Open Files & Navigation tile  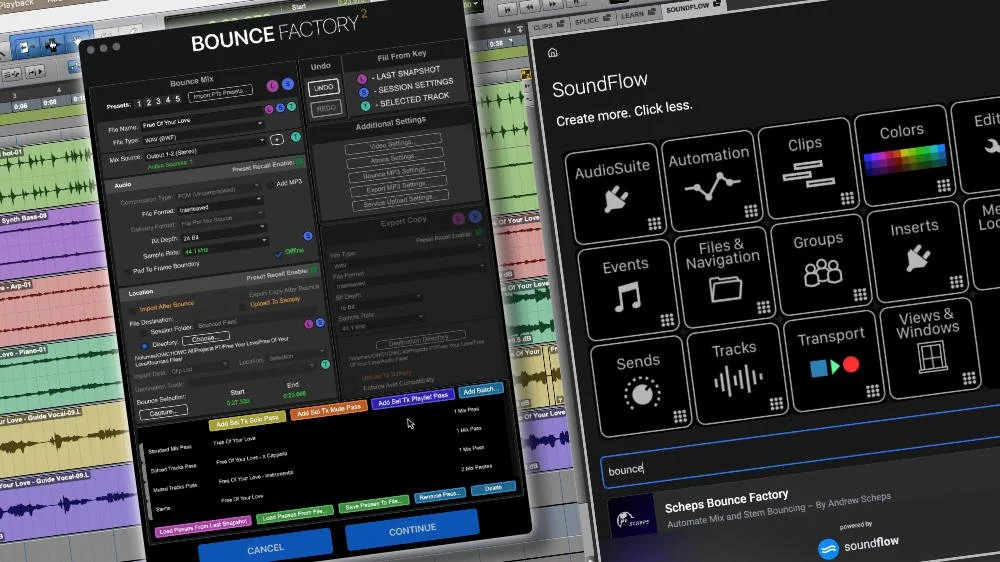pyautogui.click(x=724, y=276)
